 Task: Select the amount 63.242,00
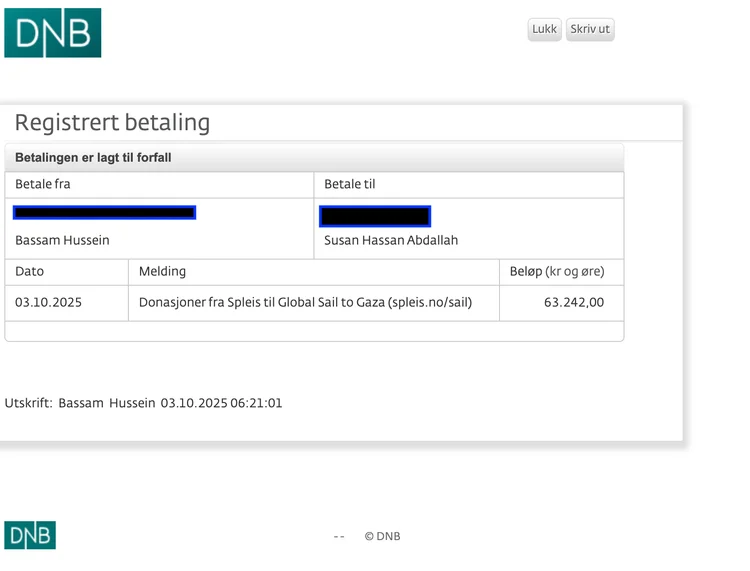click(x=574, y=302)
